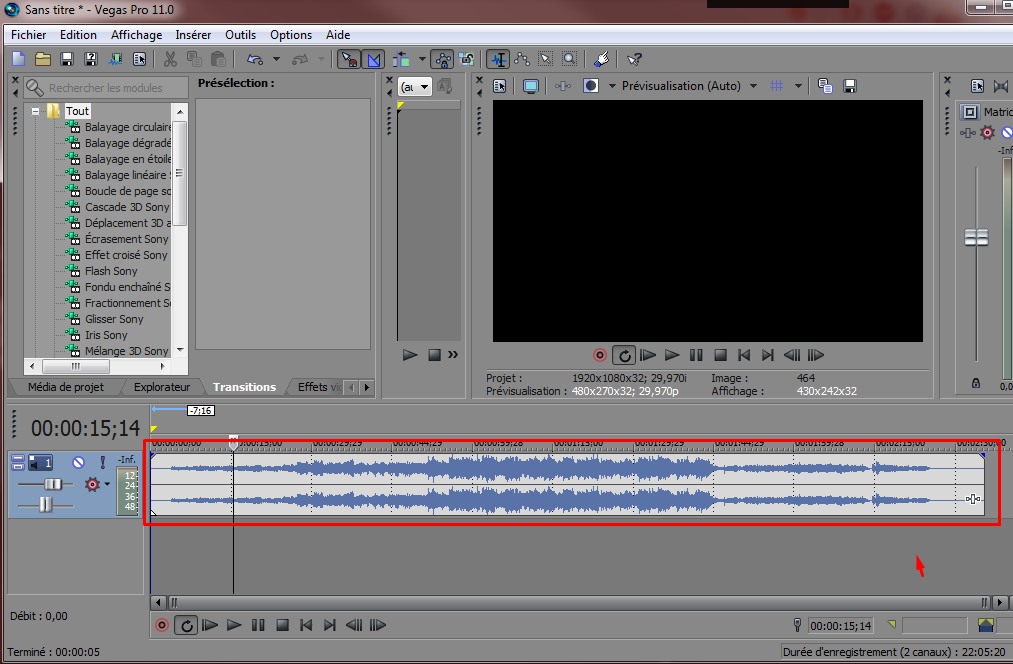Open the Outils menu
Screen dimensions: 1013x664
pos(240,35)
